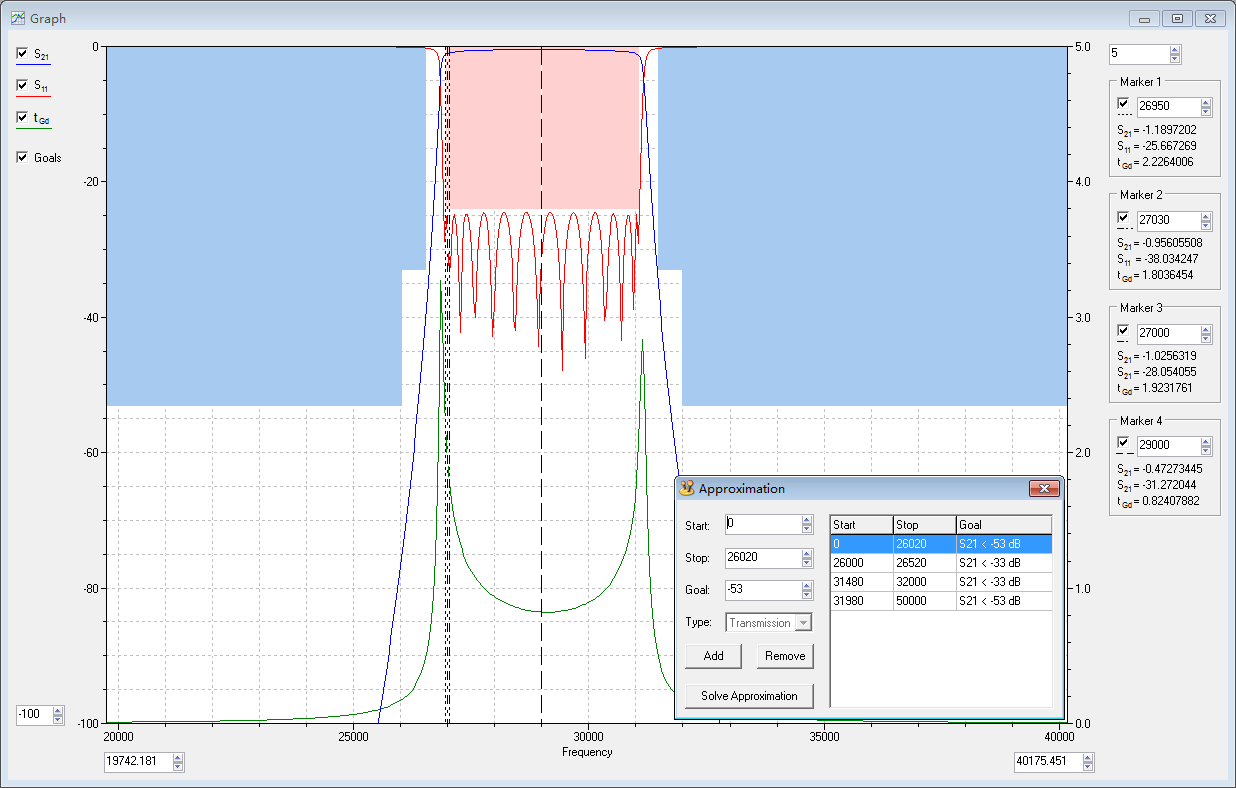Maximize the Graph window

click(x=1178, y=18)
